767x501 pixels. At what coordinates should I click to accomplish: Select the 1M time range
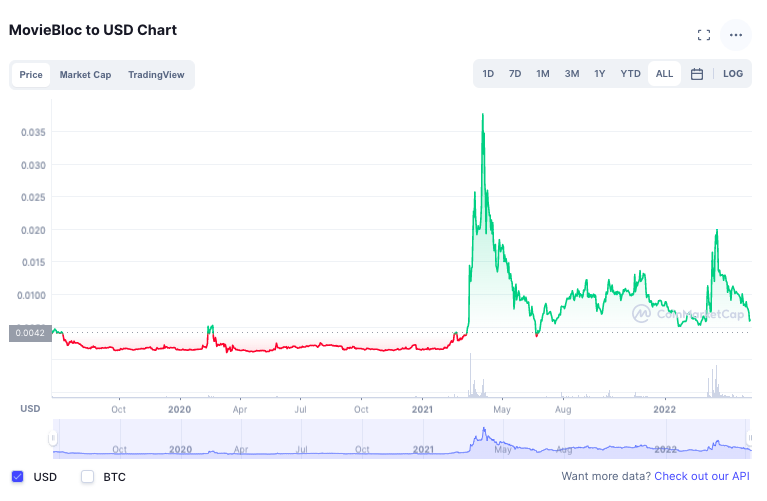542,74
